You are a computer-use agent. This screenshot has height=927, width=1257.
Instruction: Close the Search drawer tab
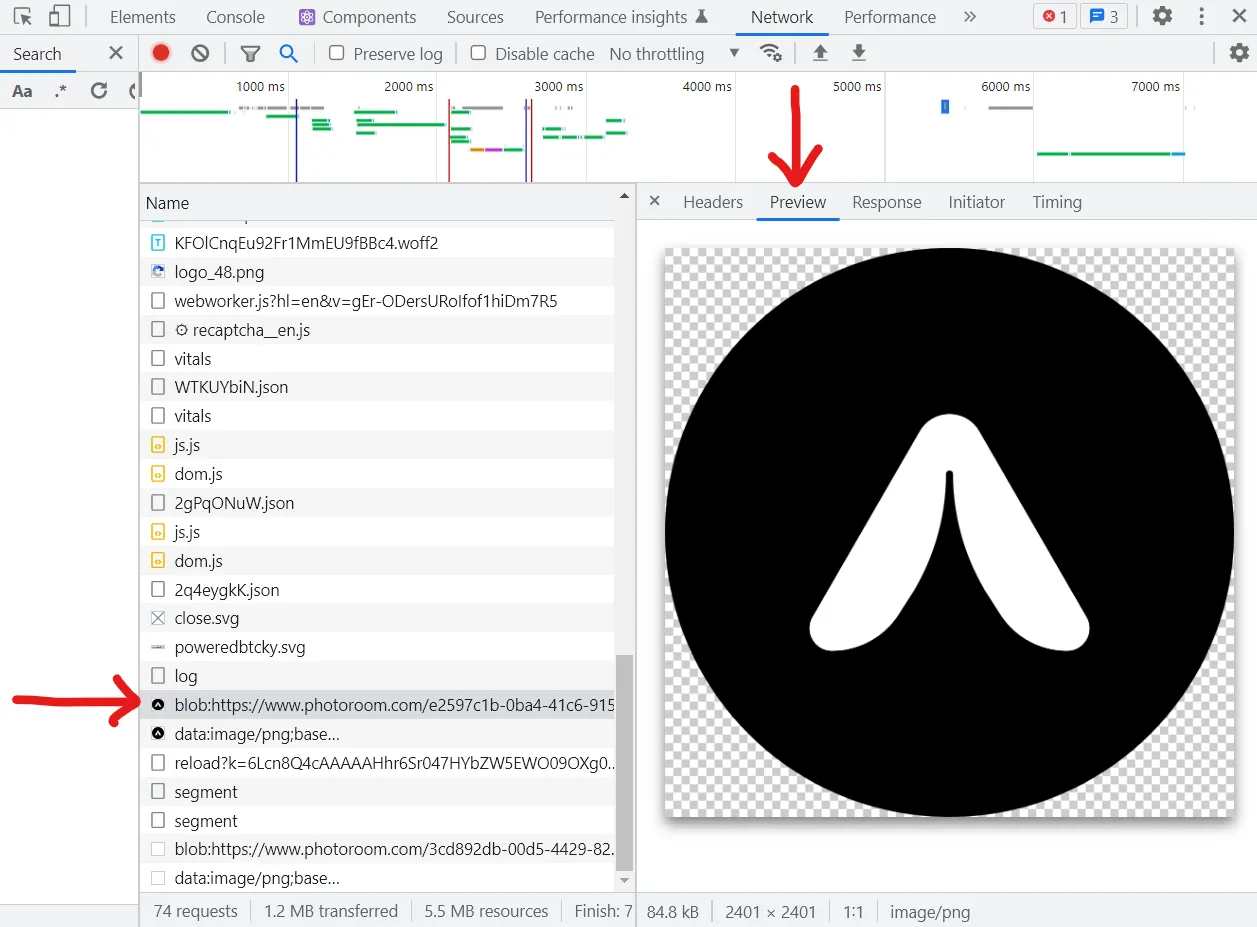116,54
